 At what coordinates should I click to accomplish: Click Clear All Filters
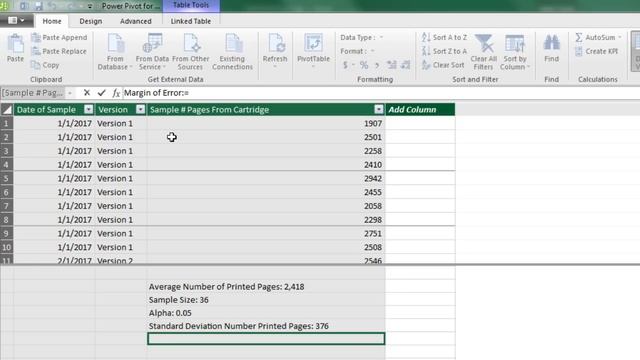(484, 52)
